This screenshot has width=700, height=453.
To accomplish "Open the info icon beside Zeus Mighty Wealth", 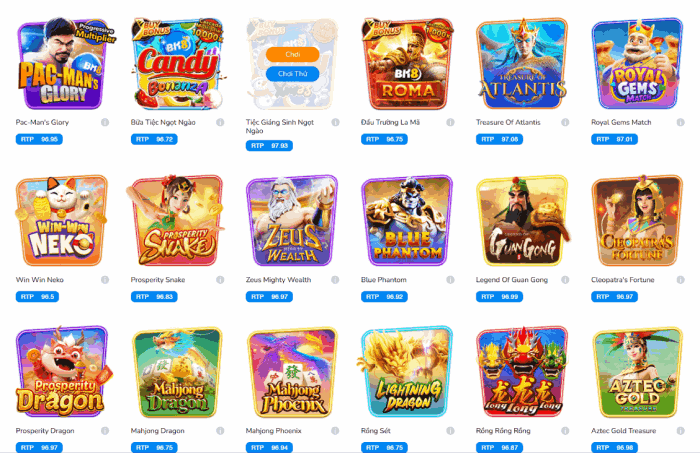I will tap(335, 280).
